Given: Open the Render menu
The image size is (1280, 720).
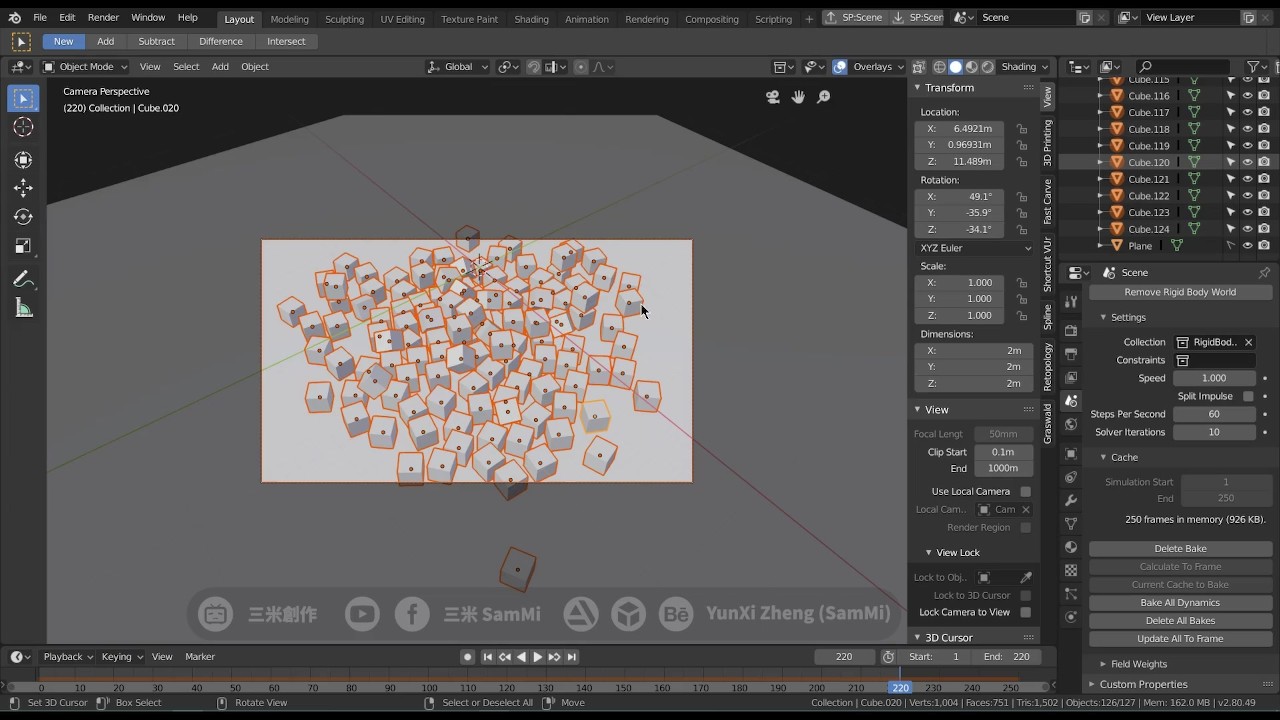Looking at the screenshot, I should coord(103,18).
